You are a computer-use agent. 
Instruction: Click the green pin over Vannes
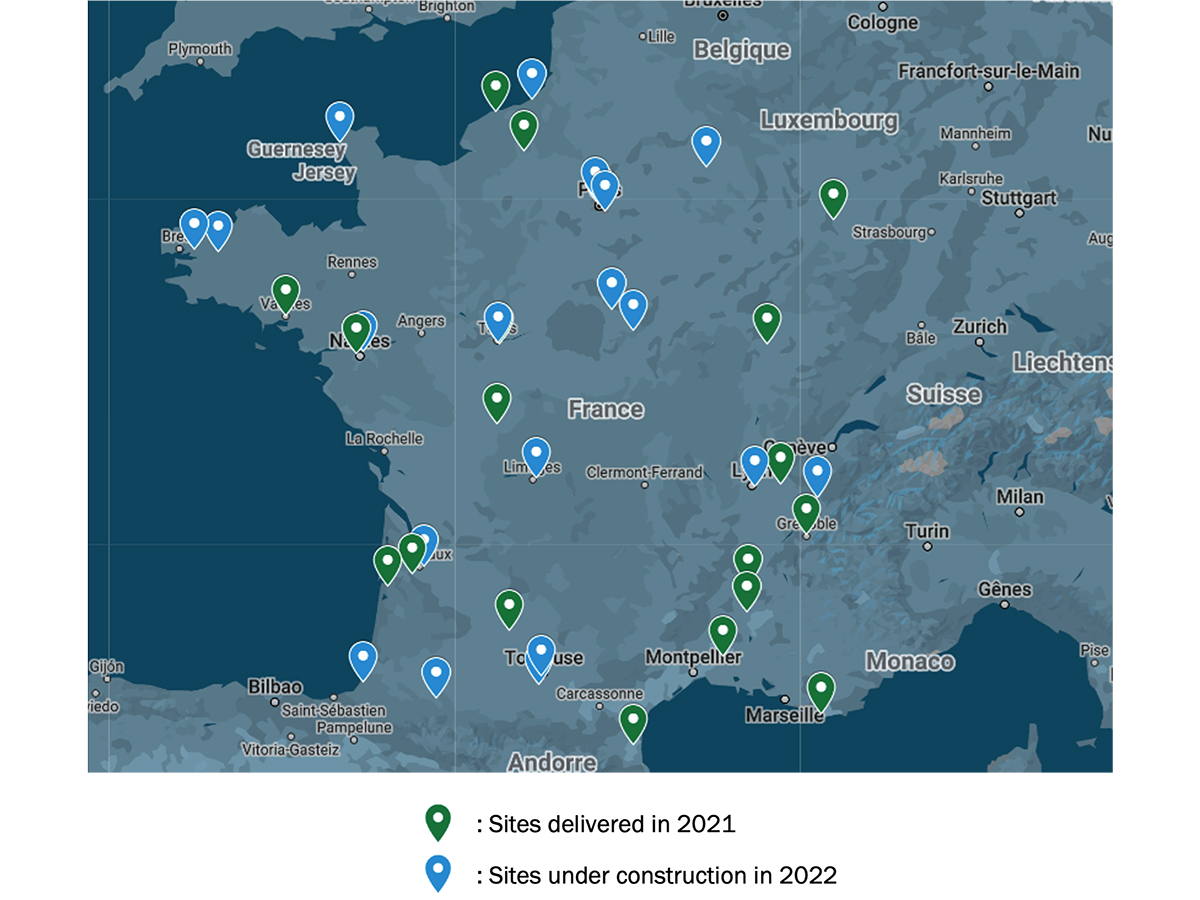point(286,295)
